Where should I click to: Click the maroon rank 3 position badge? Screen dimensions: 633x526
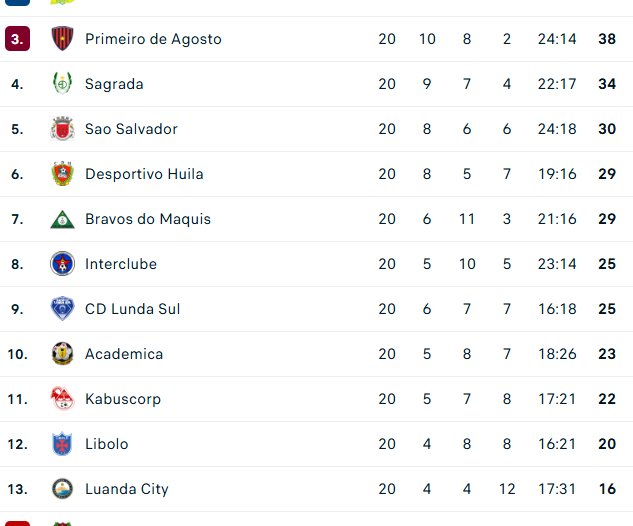point(17,39)
